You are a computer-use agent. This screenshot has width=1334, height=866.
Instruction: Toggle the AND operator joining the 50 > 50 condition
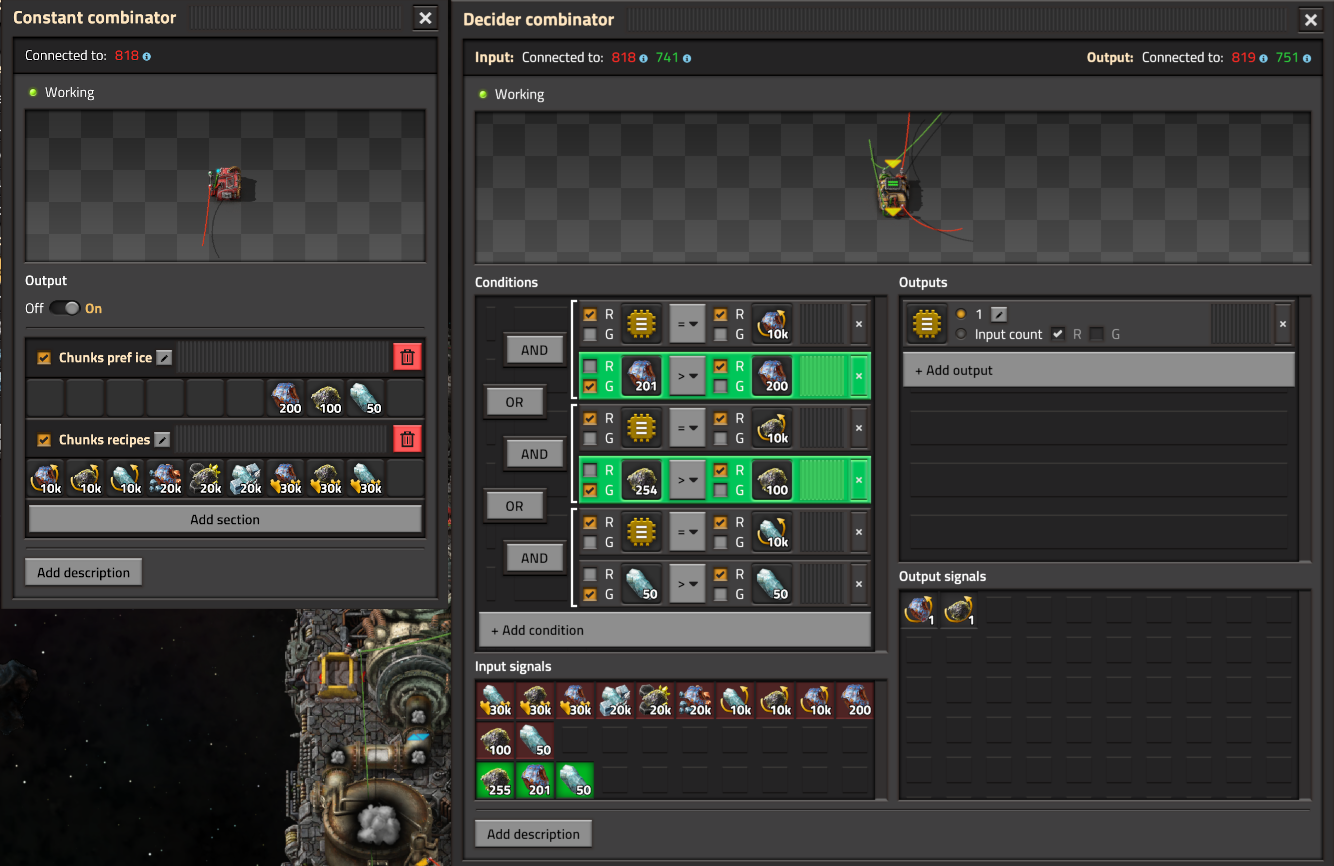(x=535, y=558)
